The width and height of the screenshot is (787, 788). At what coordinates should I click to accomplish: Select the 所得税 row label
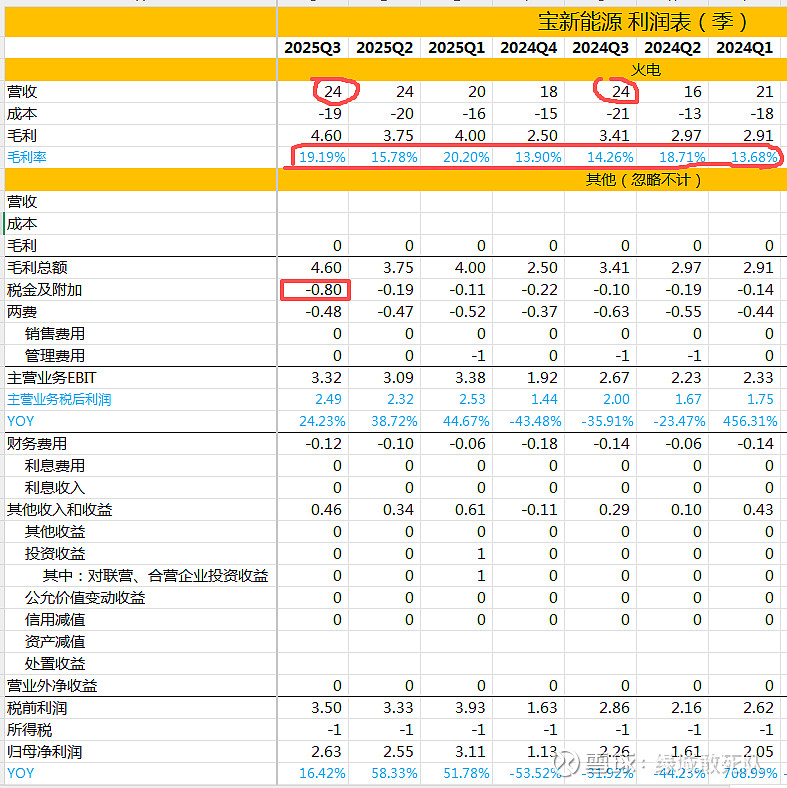(29, 730)
